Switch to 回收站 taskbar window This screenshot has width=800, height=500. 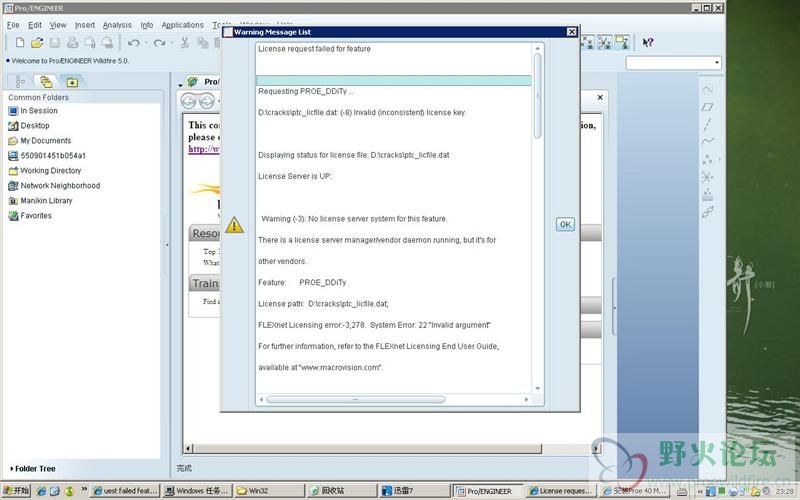(x=342, y=491)
